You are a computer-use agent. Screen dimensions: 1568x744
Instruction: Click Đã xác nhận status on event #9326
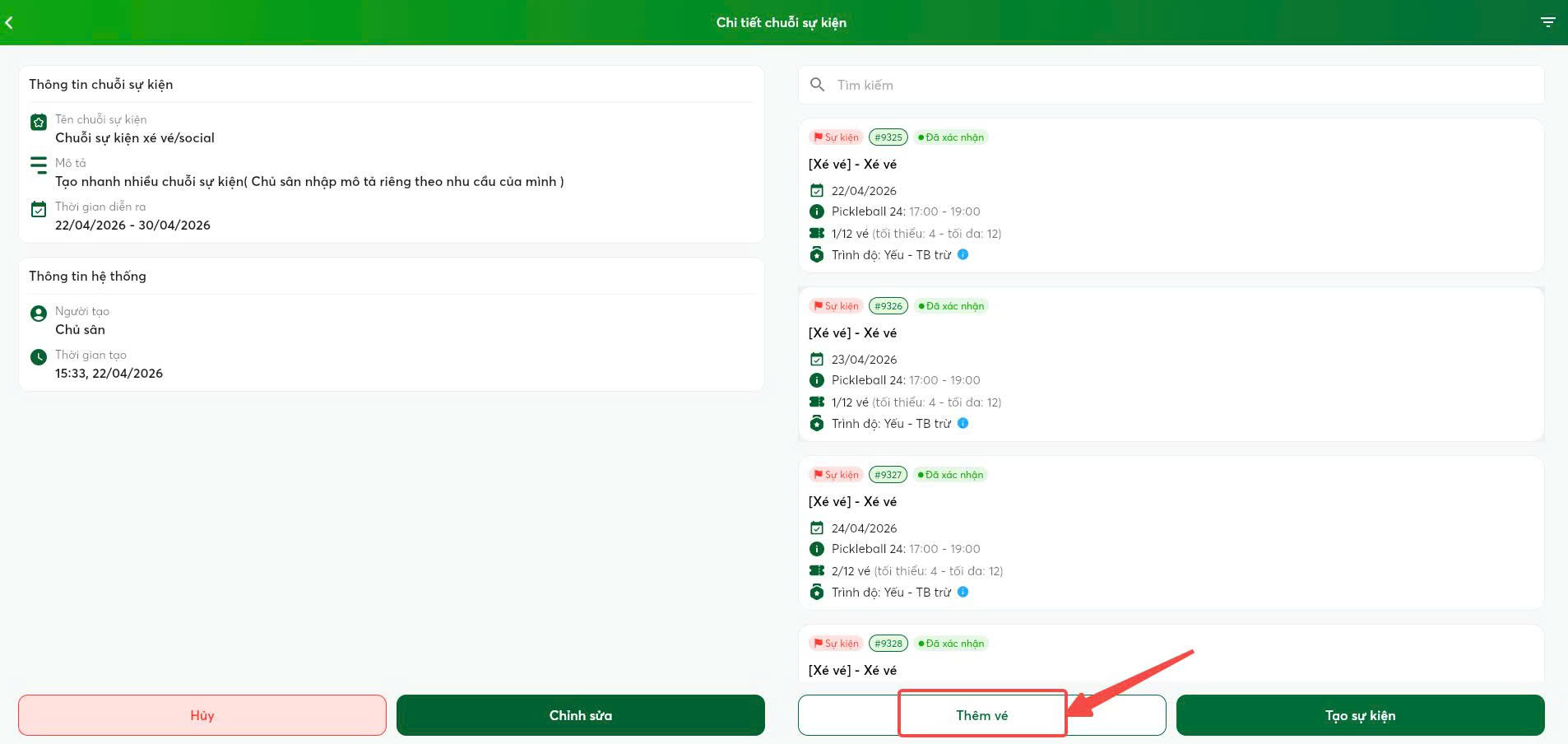pyautogui.click(x=951, y=306)
